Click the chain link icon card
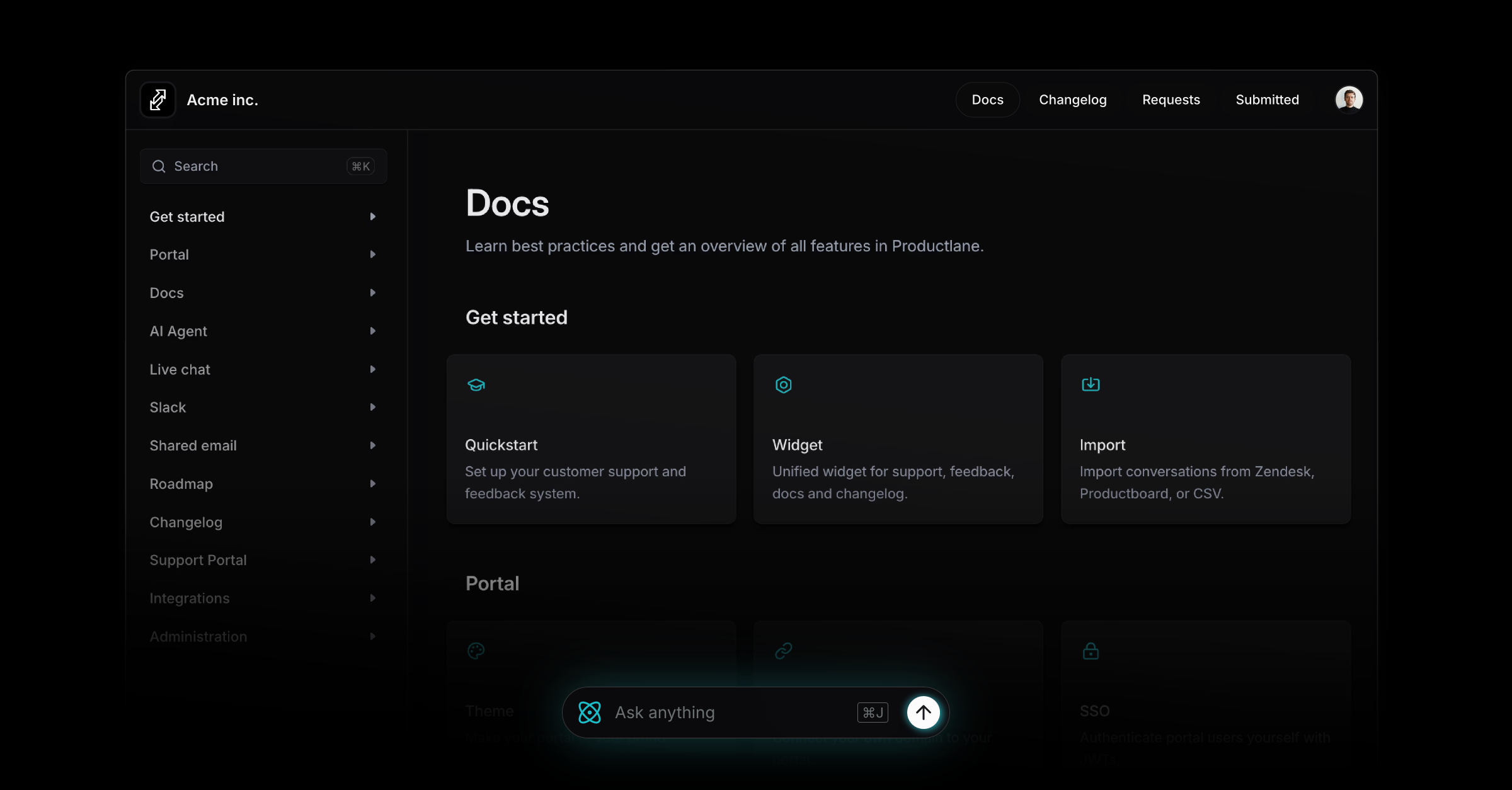 (x=783, y=651)
